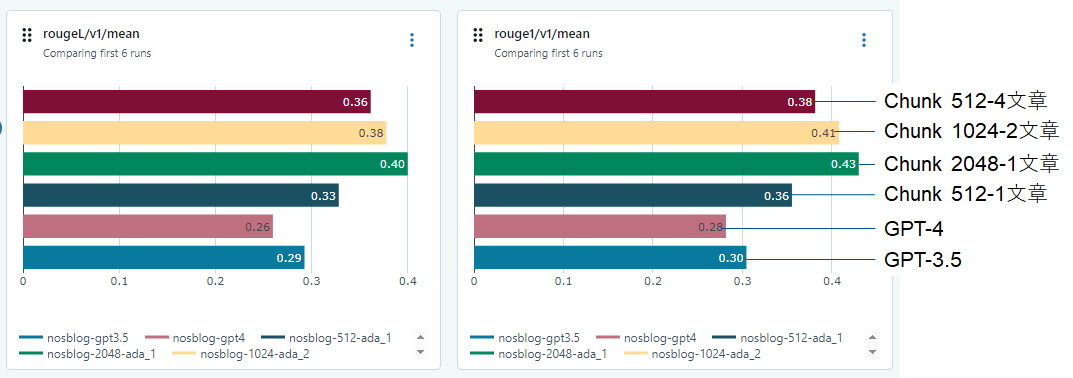Open the rougeL chart's three-dot options menu
This screenshot has height=378, width=1073.
pos(411,40)
